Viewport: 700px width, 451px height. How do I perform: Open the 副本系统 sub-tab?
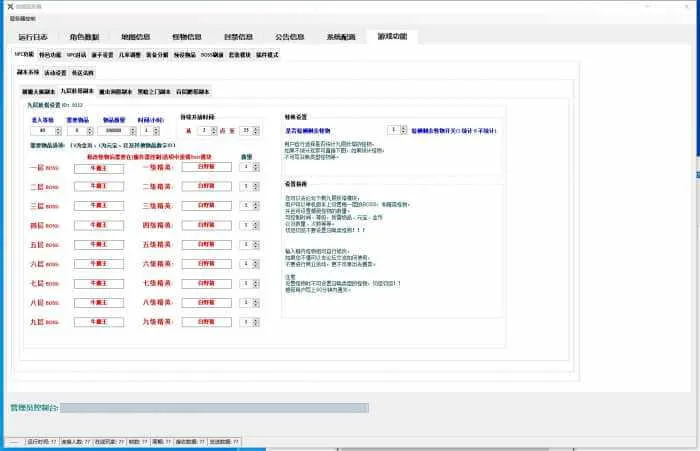point(28,72)
